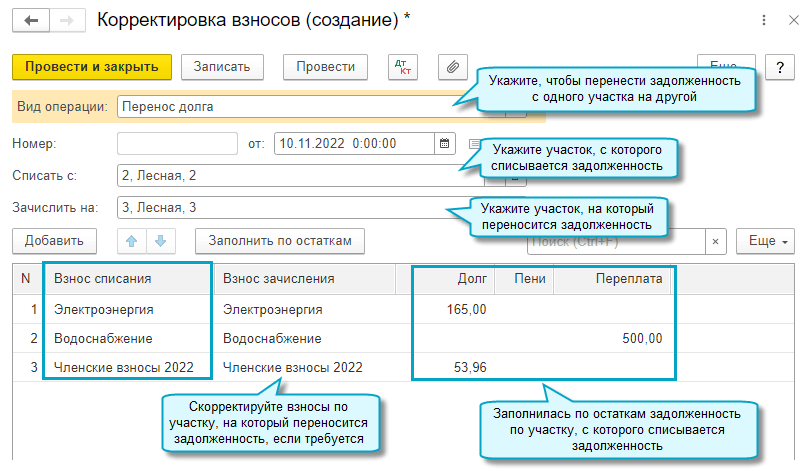Open attached files with the paperclip icon
Screen dimensions: 800x471
[453, 67]
